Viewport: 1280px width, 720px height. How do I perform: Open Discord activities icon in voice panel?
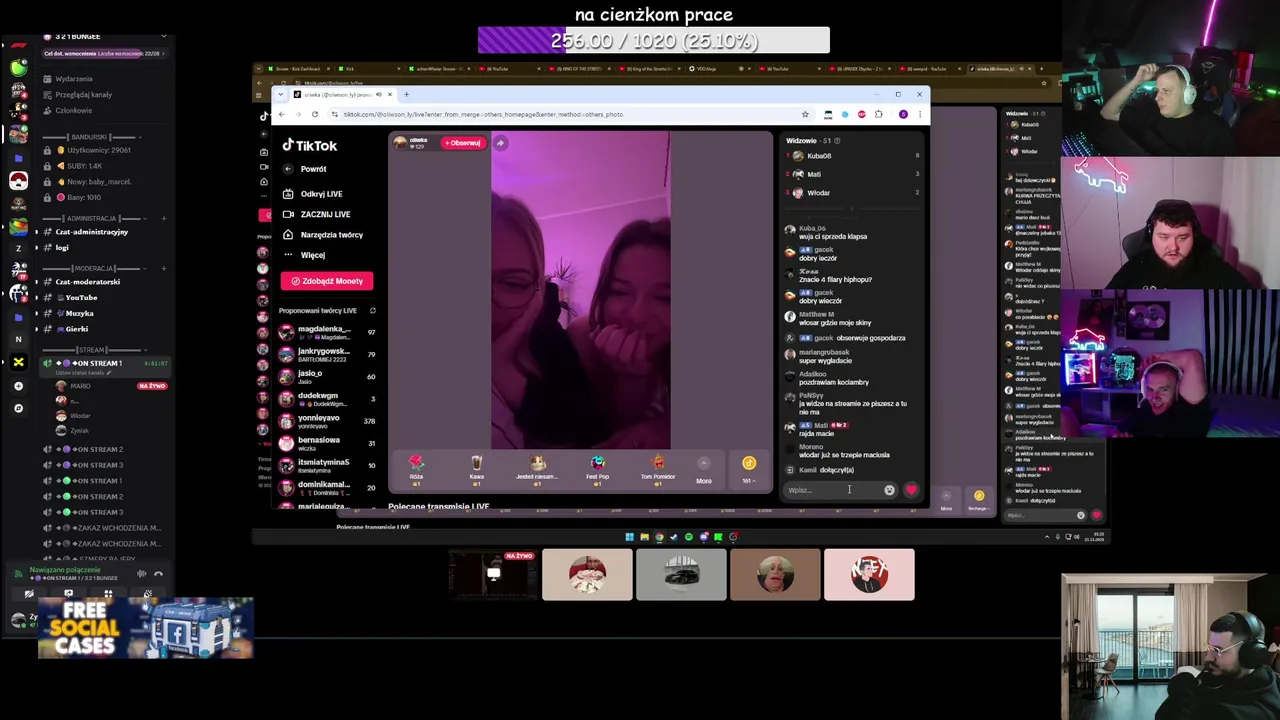[x=108, y=594]
